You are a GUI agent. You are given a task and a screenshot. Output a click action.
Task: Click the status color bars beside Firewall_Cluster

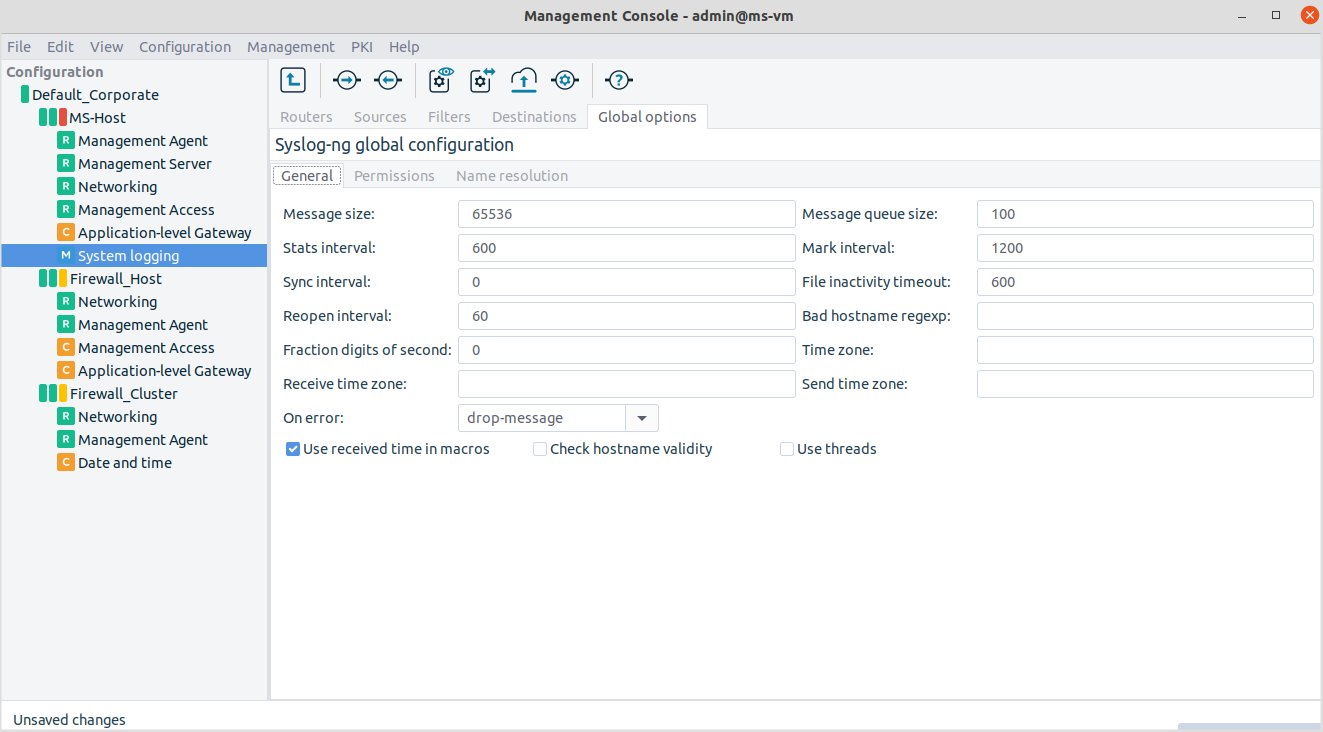(x=53, y=393)
